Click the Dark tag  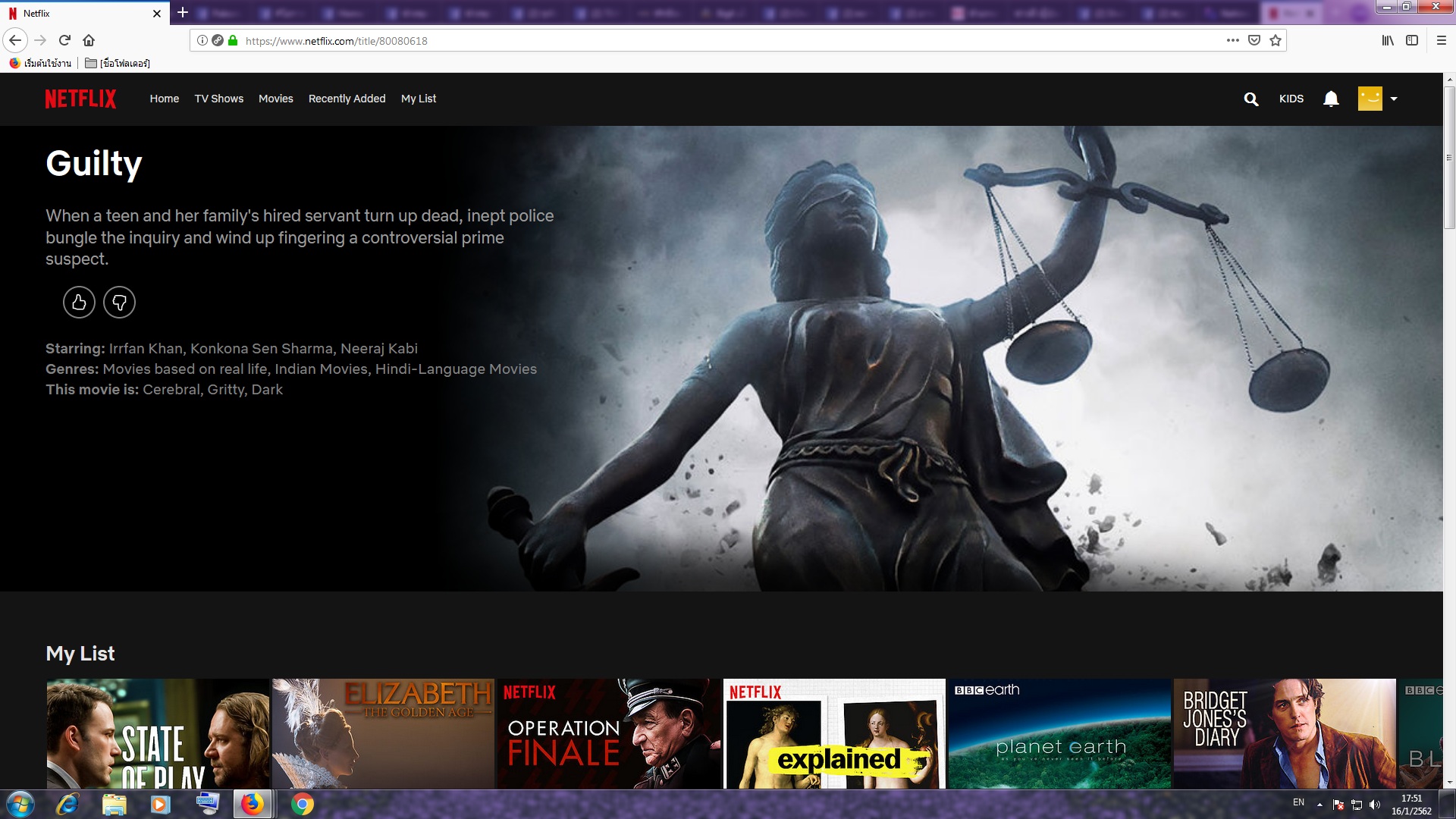tap(267, 389)
